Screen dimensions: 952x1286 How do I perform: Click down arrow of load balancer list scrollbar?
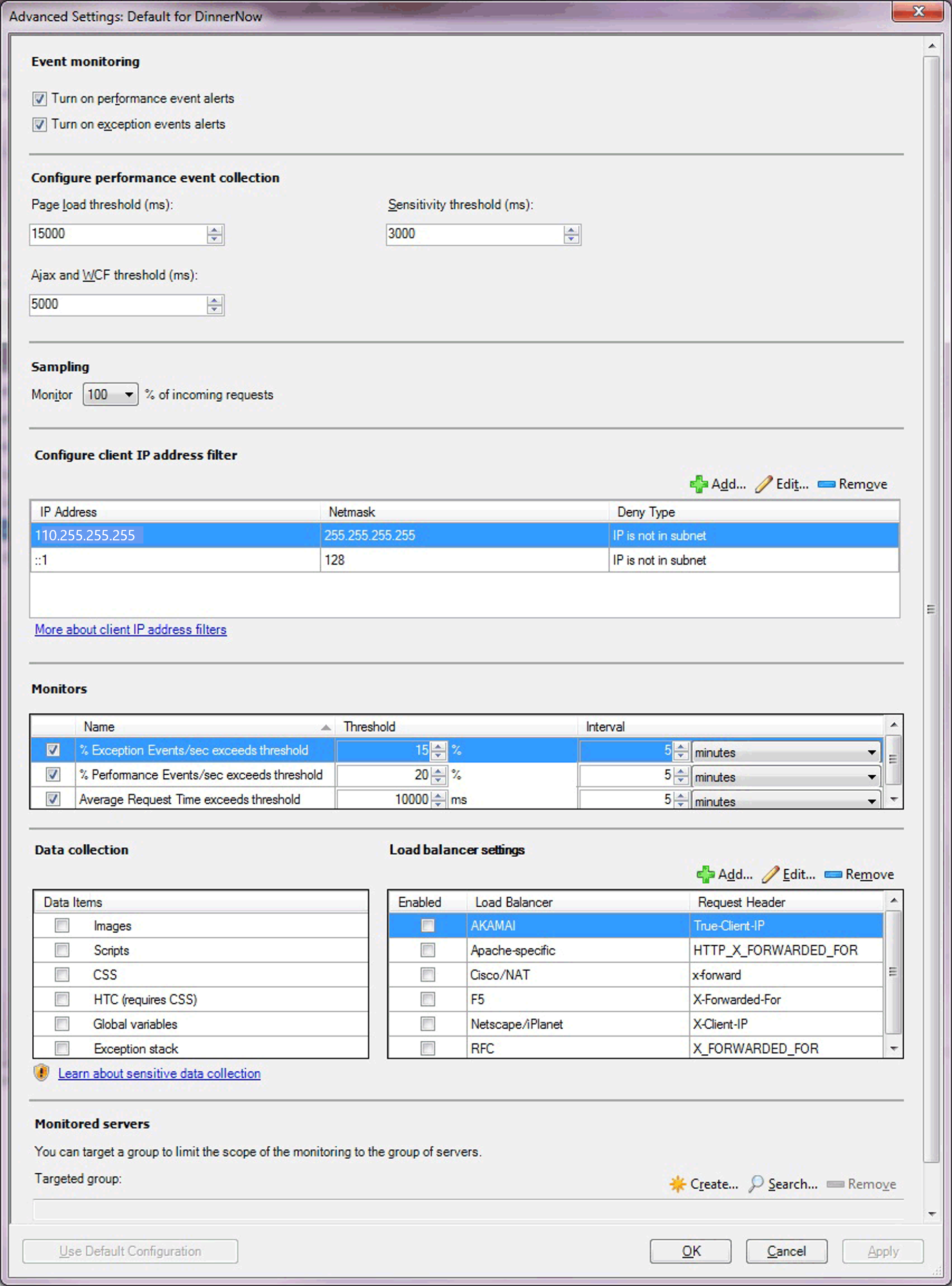[x=894, y=1049]
